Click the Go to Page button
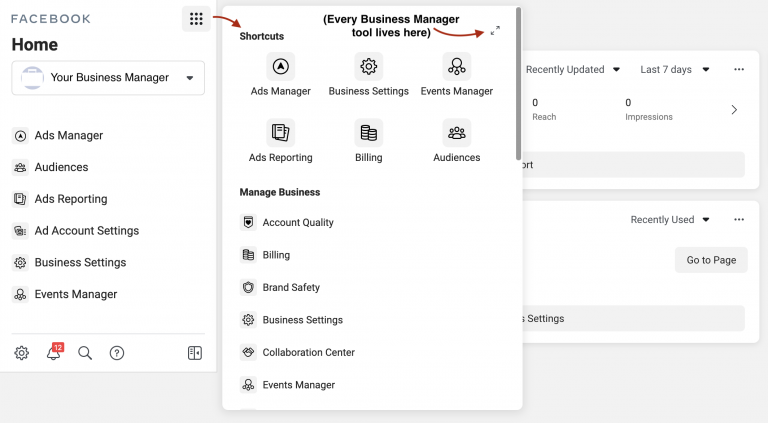The width and height of the screenshot is (768, 423). point(711,260)
